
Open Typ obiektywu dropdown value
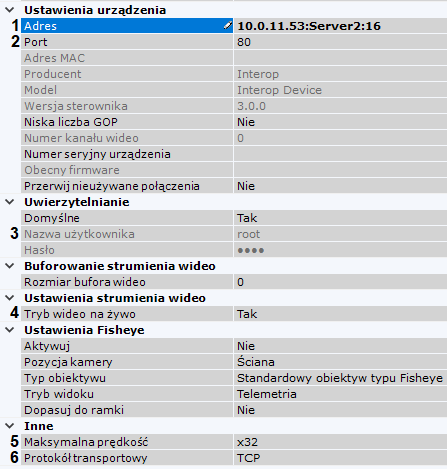(x=340, y=378)
